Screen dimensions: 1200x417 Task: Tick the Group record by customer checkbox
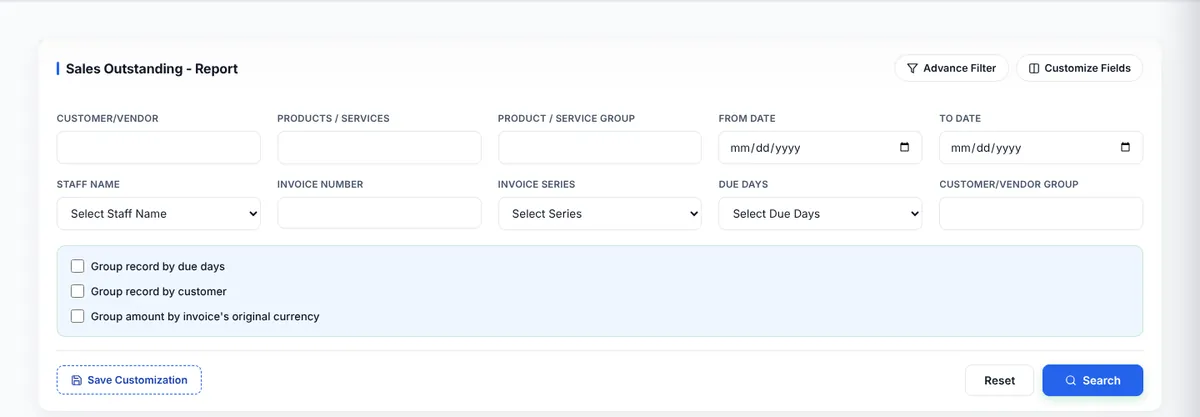[78, 292]
